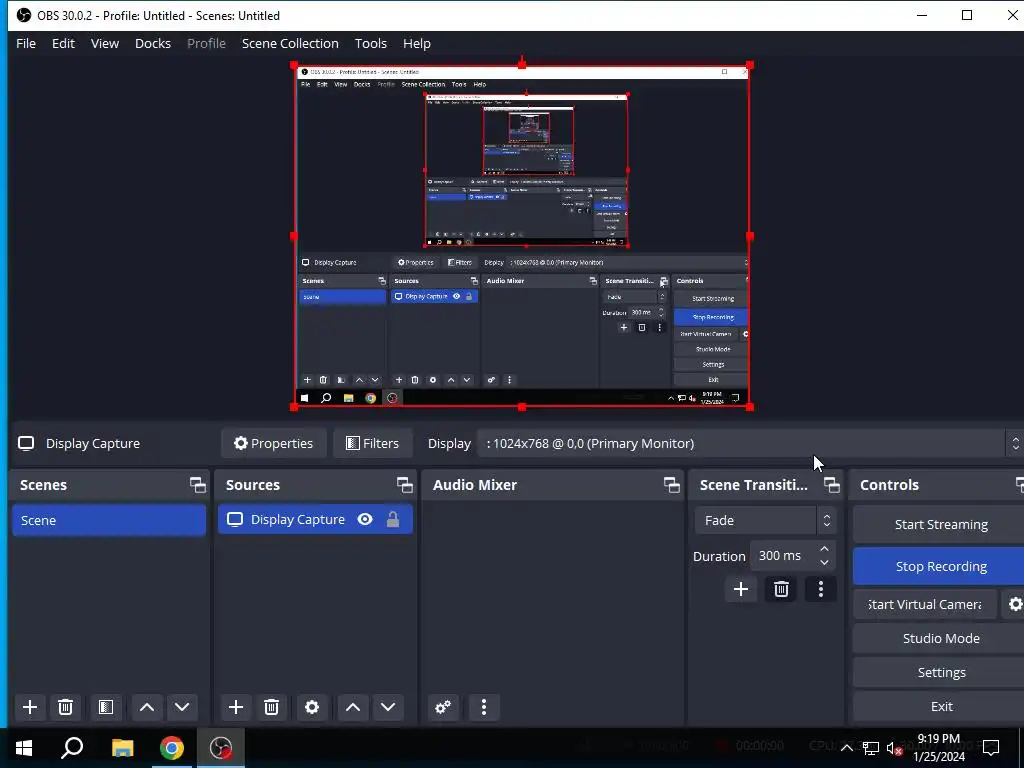The height and width of the screenshot is (768, 1024).
Task: Open advanced audio properties gears icon
Action: [x=443, y=707]
